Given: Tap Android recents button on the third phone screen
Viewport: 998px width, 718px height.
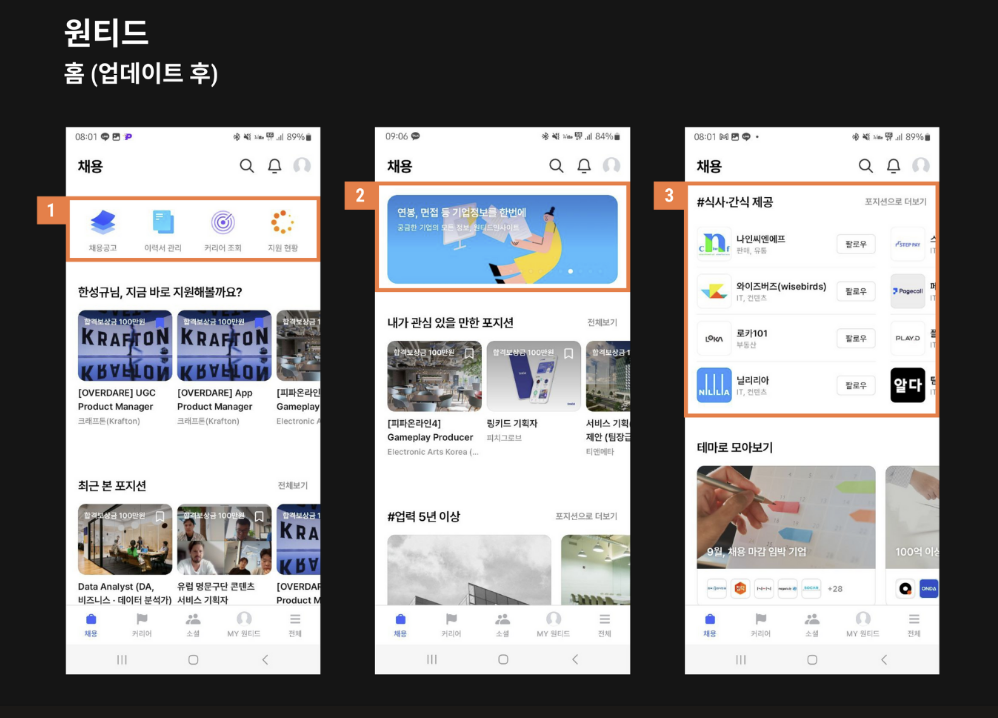Looking at the screenshot, I should point(741,659).
